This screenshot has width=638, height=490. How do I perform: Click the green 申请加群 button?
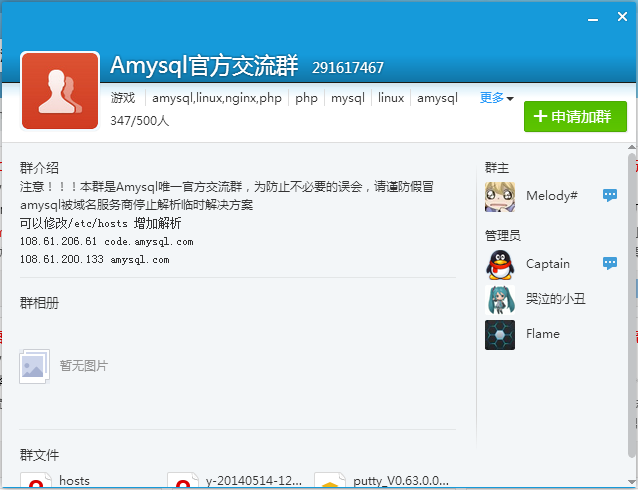[575, 117]
